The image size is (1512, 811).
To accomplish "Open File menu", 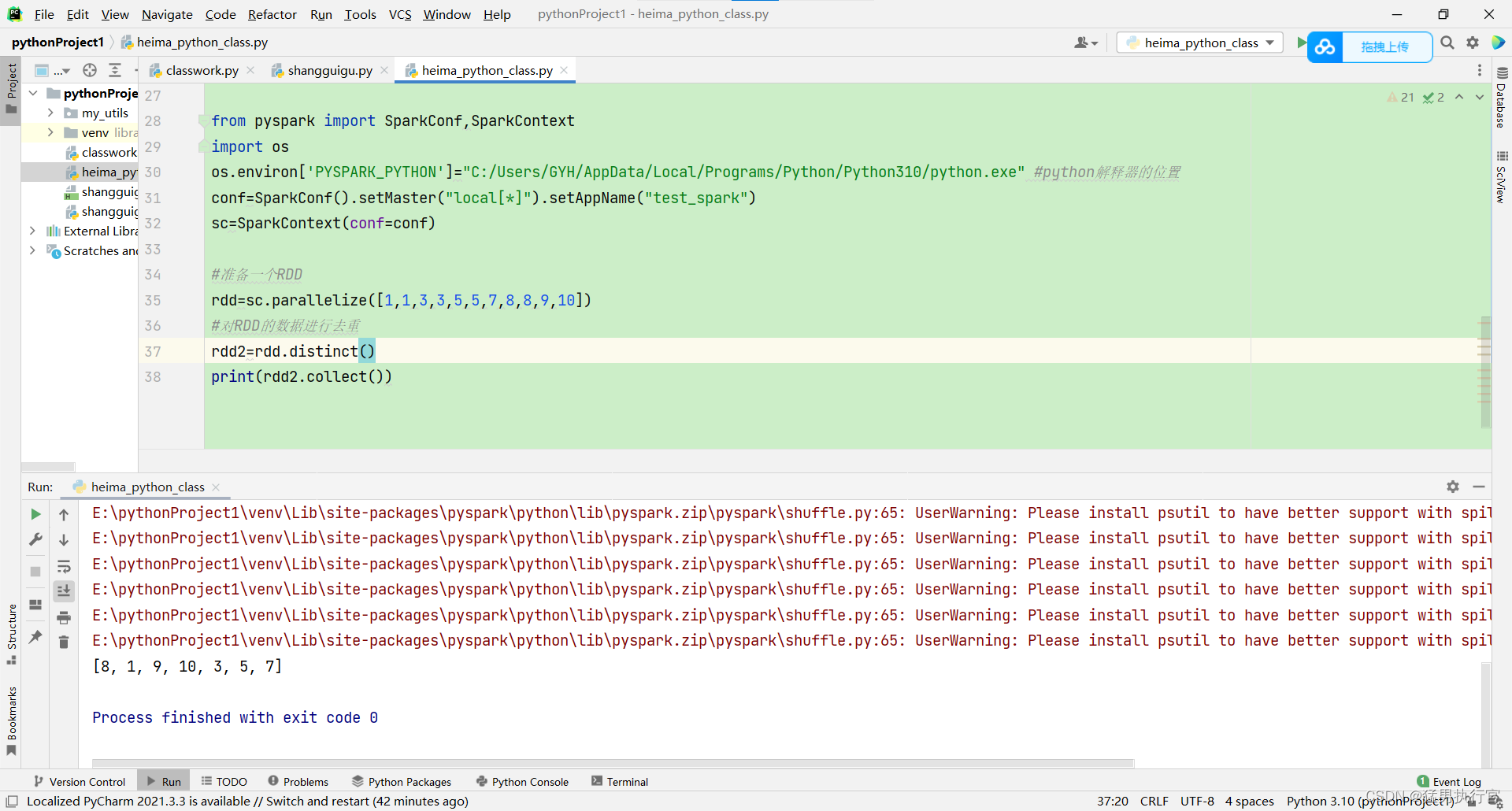I will click(x=44, y=14).
